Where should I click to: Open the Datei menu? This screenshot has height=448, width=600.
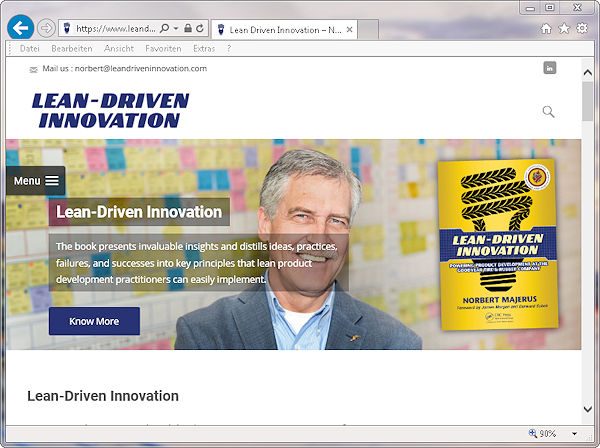(30, 48)
